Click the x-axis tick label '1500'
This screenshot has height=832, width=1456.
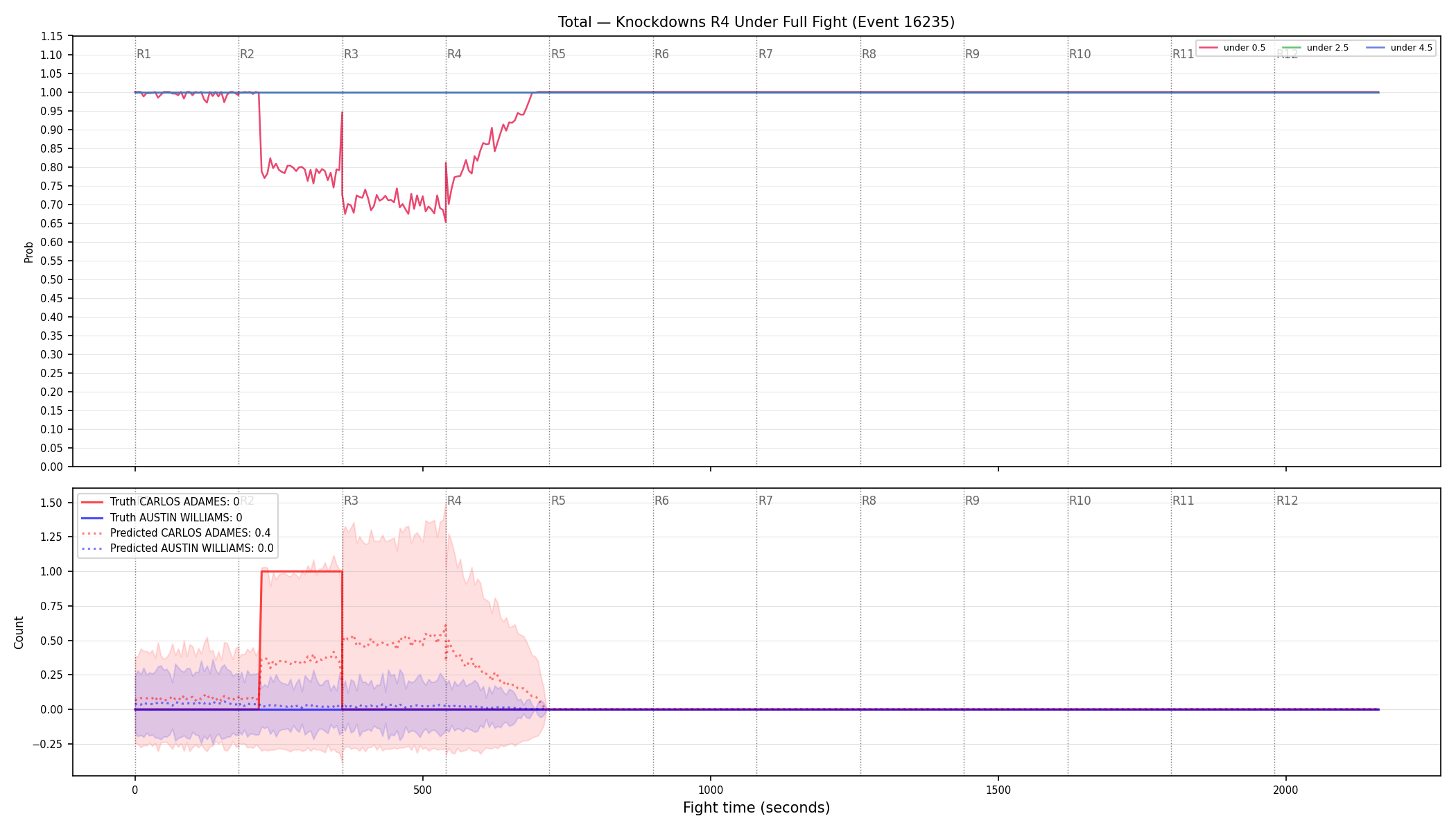[x=998, y=790]
